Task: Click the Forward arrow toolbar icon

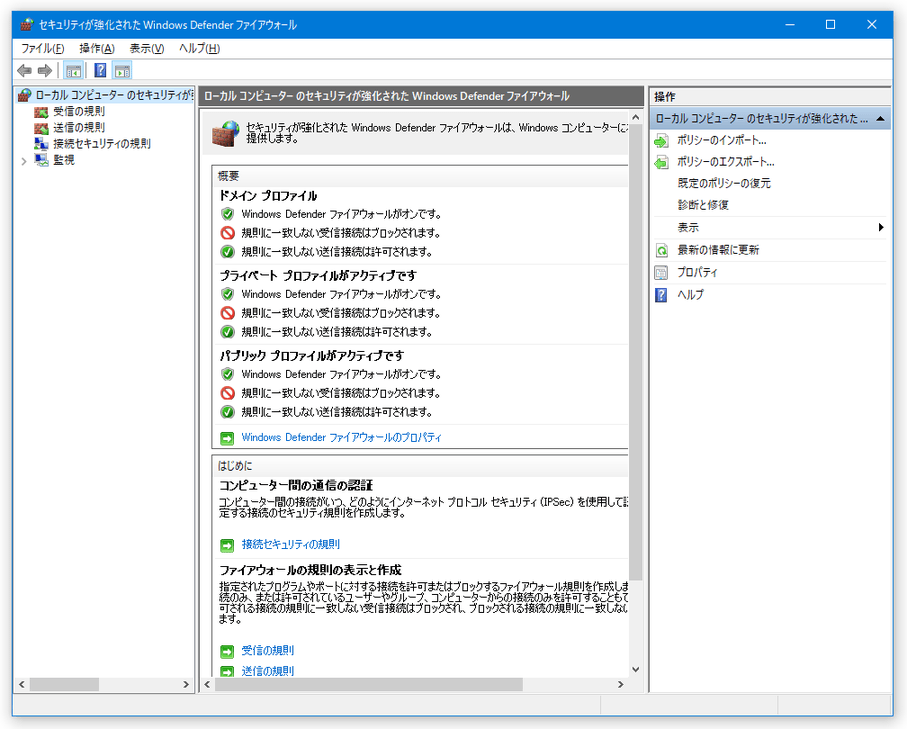Action: click(x=45, y=71)
